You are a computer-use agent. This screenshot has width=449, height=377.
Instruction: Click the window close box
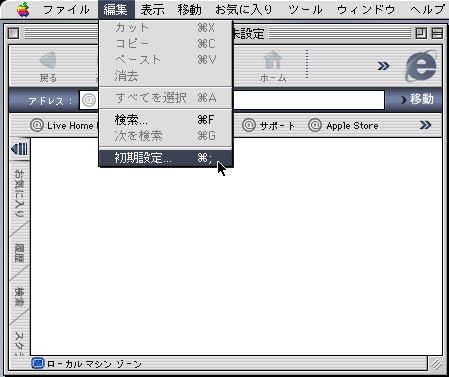(x=14, y=33)
